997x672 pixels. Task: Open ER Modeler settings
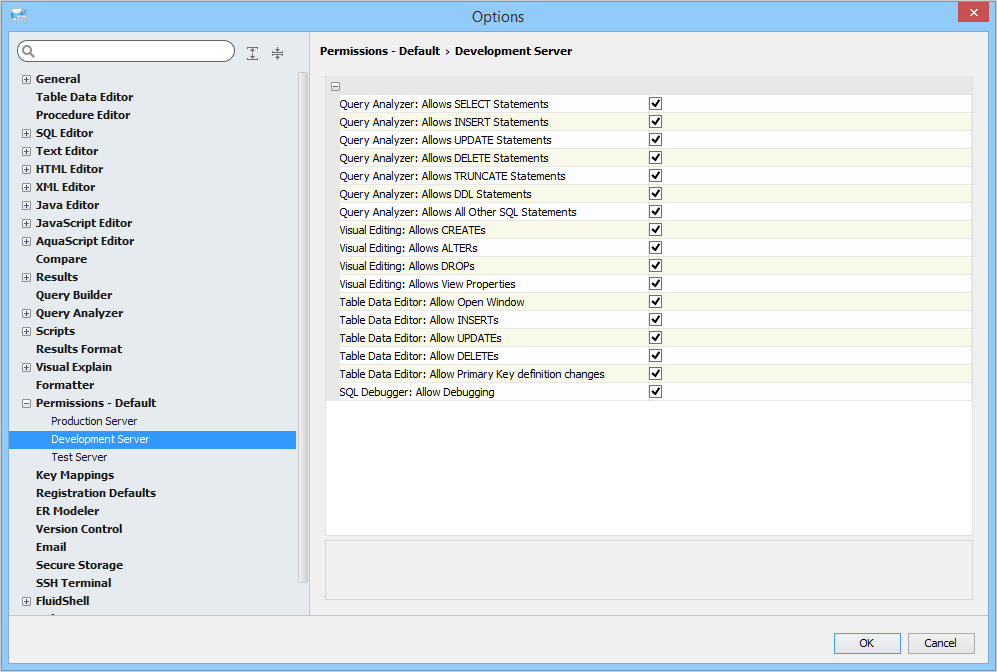coord(67,511)
